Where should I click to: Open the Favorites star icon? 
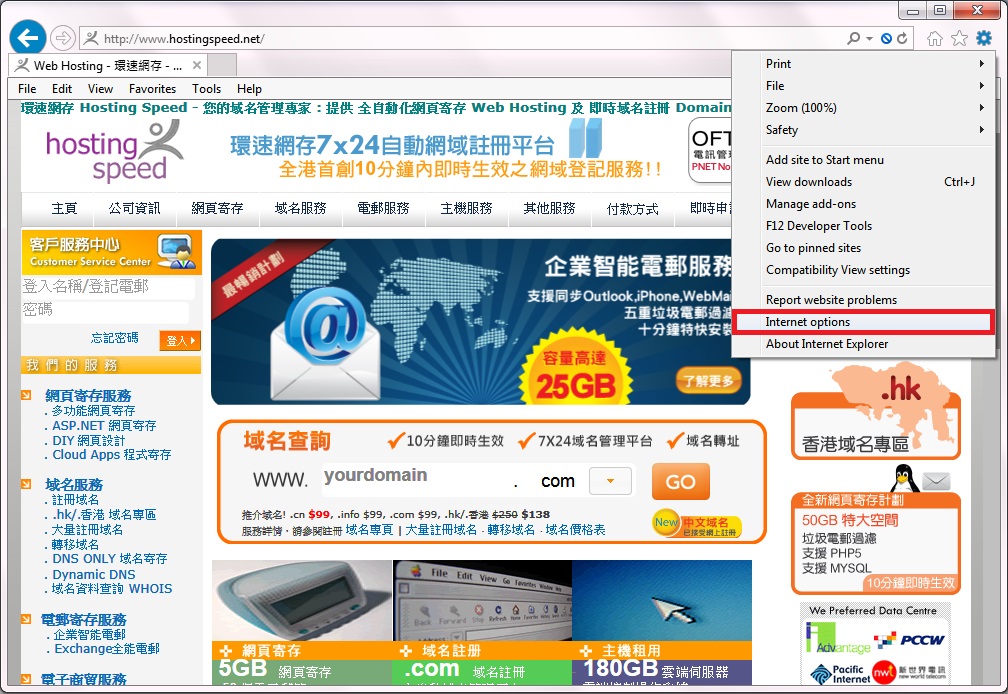[x=959, y=39]
